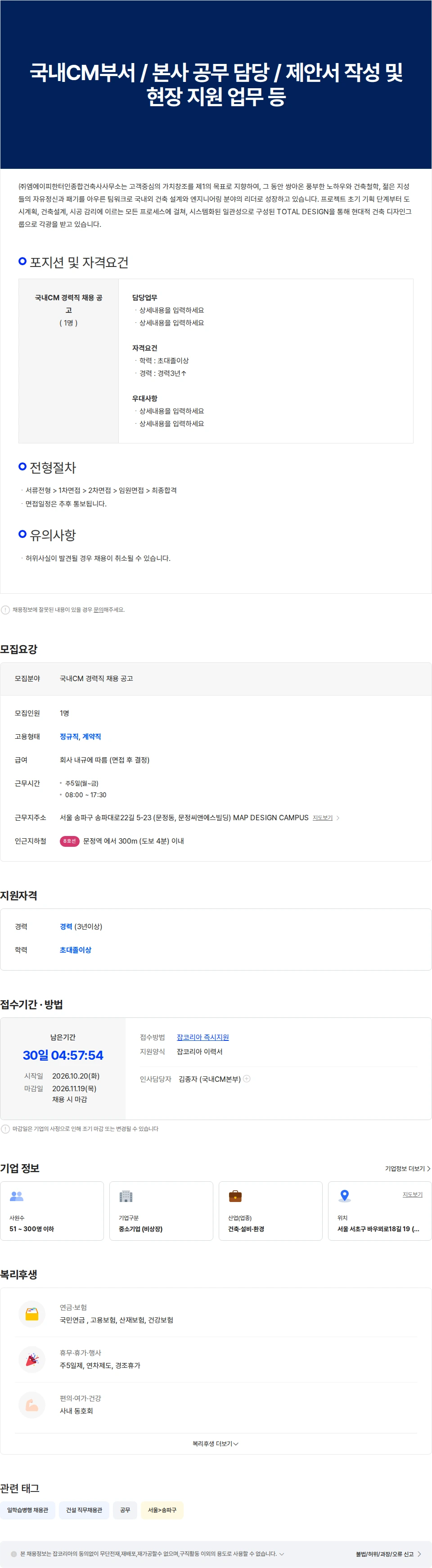Select the 일학습병행 채용관 tag
This screenshot has width=432, height=1568.
coord(27,1509)
